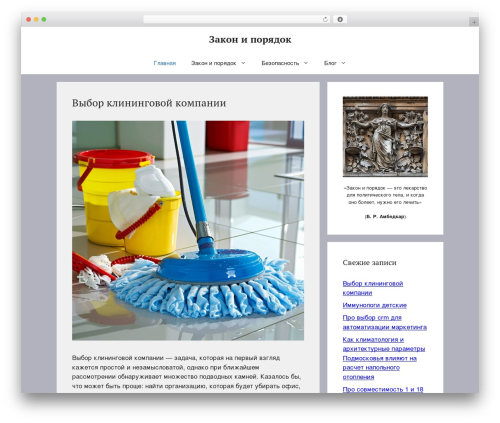This screenshot has width=500, height=423.
Task: Click the article's first paragraph text
Action: click(x=187, y=372)
